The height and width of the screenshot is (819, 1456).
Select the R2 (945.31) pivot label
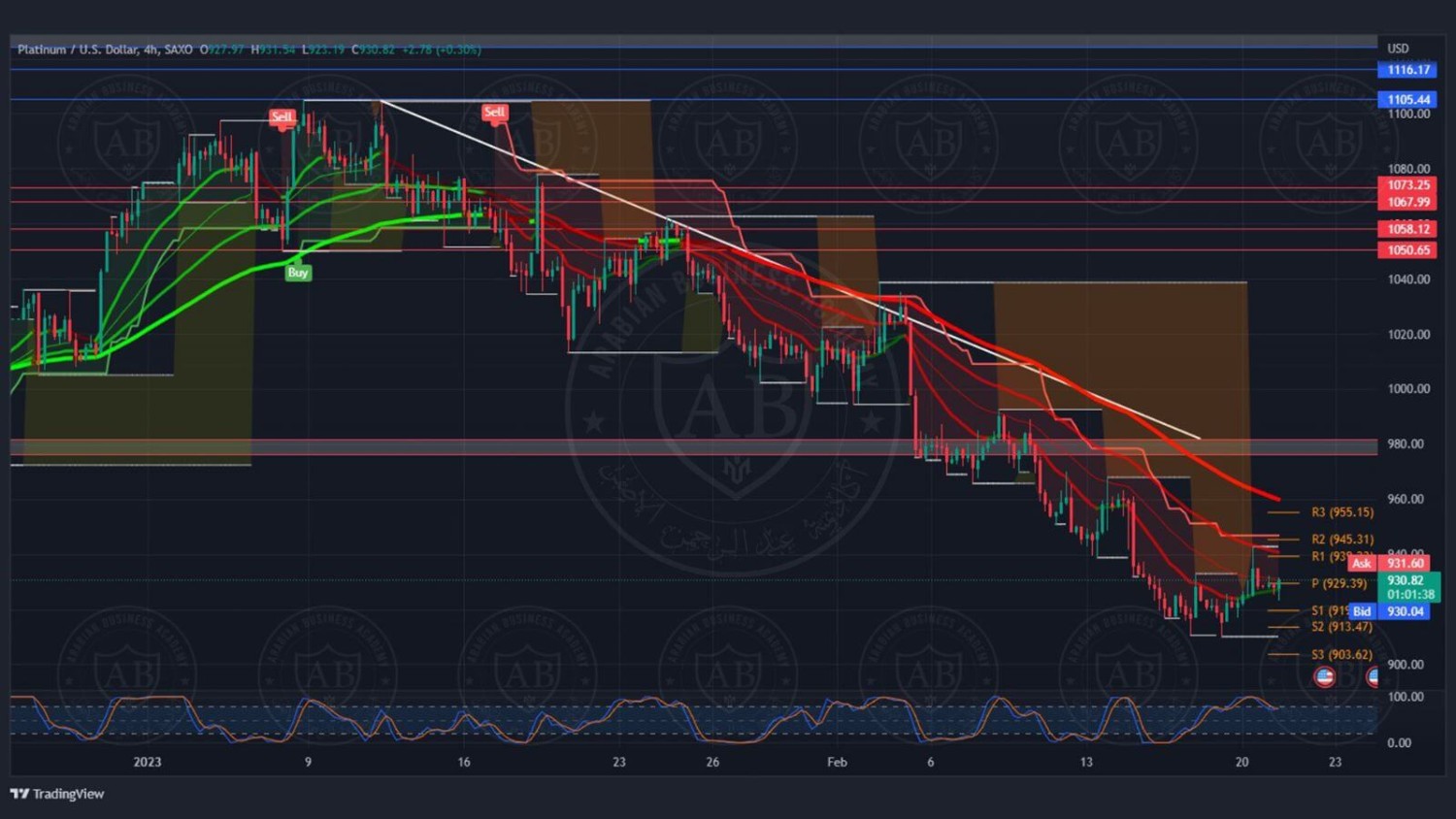[1342, 540]
